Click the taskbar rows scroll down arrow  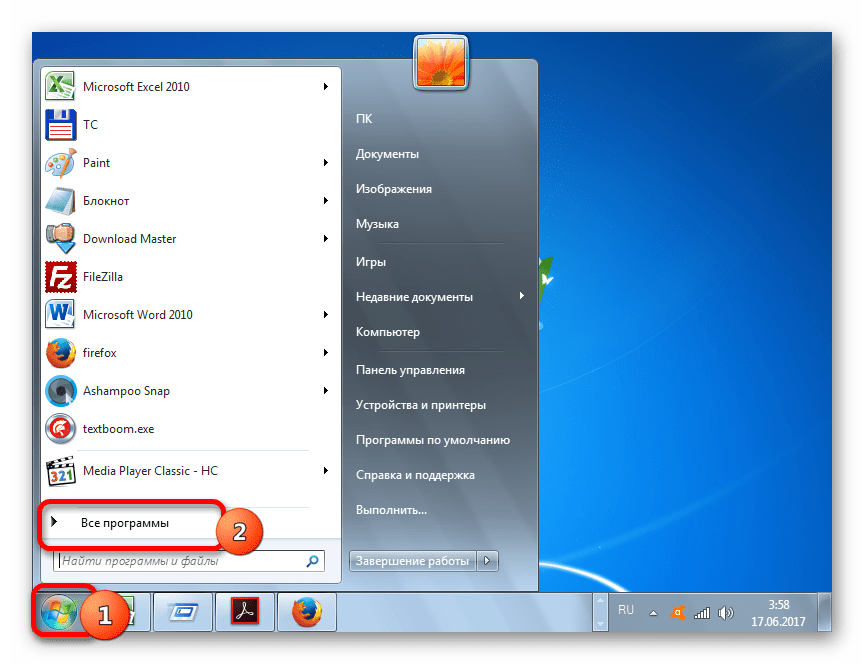600,623
